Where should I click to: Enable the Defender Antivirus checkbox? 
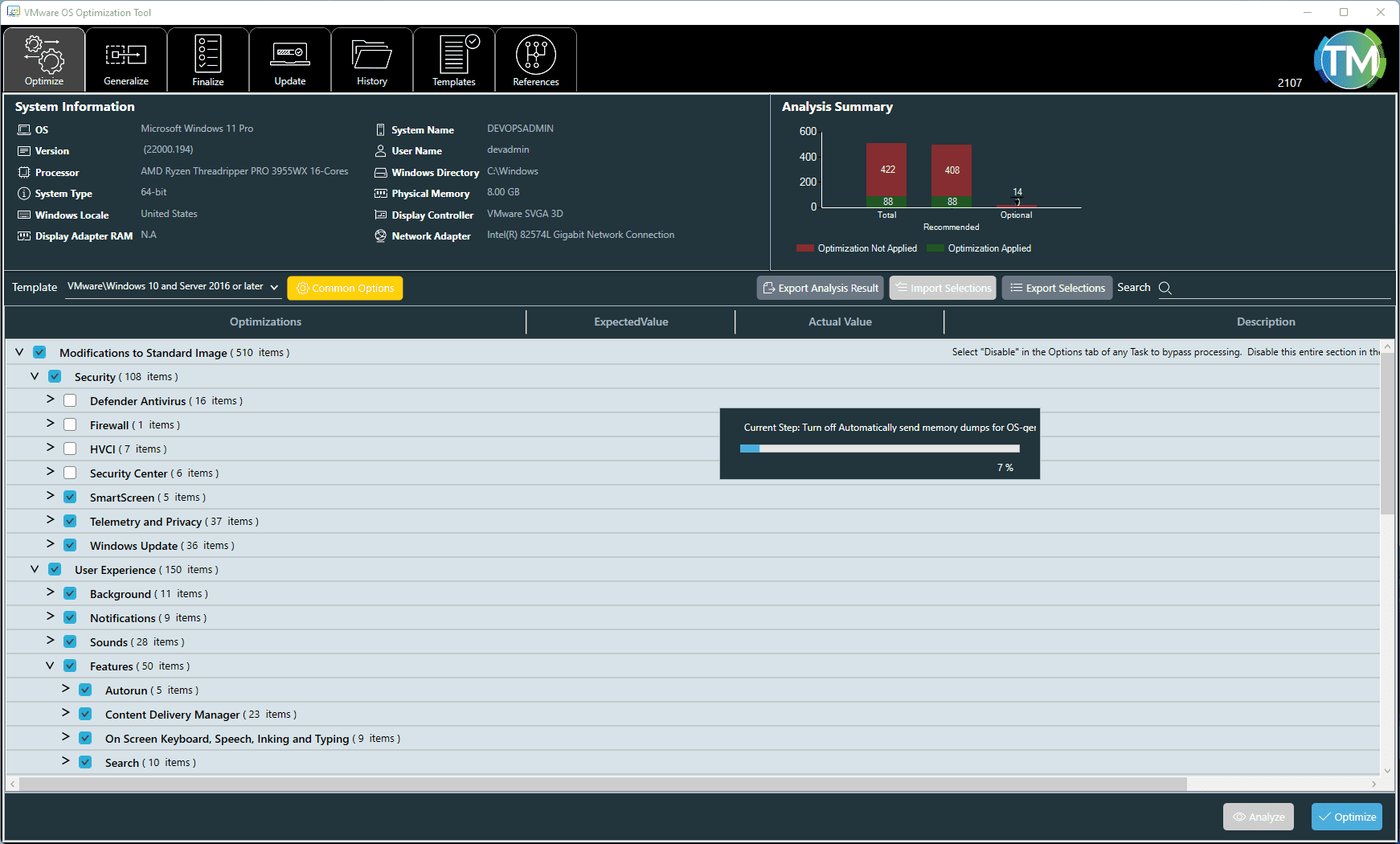(x=70, y=399)
